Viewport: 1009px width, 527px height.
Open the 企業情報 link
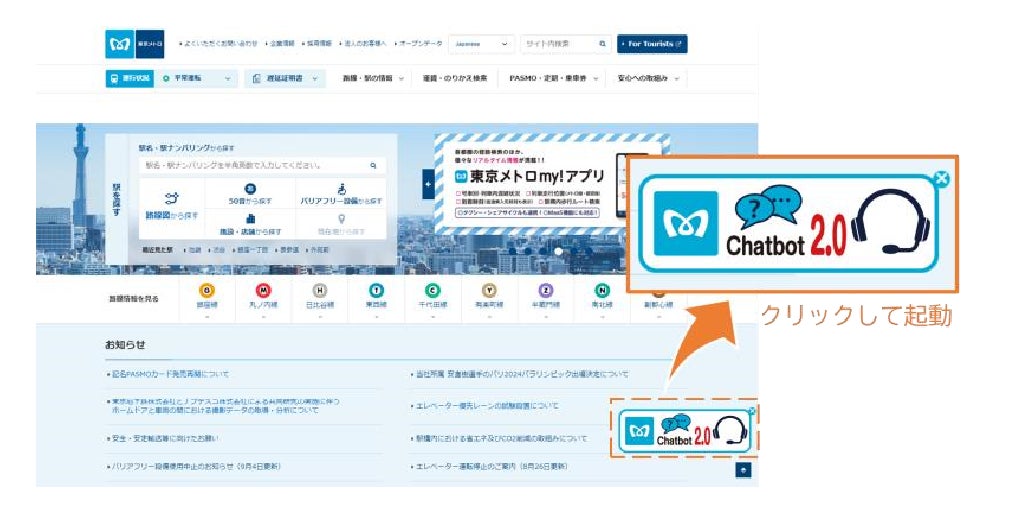(x=280, y=44)
